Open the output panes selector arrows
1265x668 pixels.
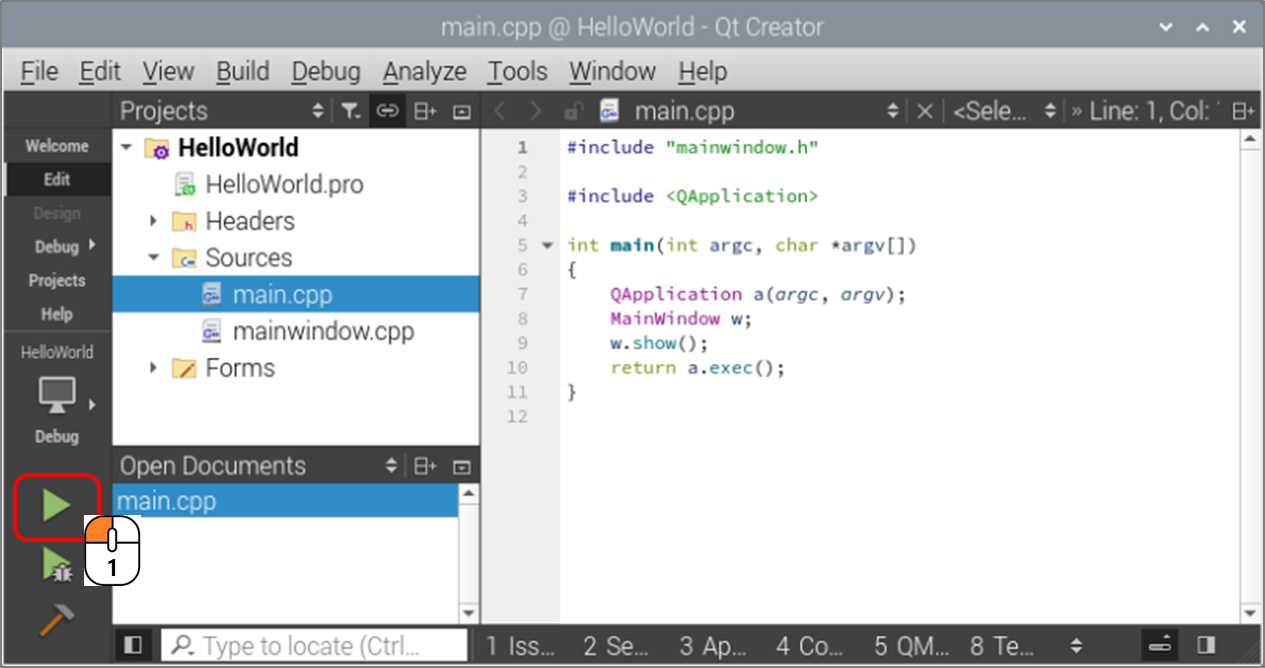coord(1076,646)
